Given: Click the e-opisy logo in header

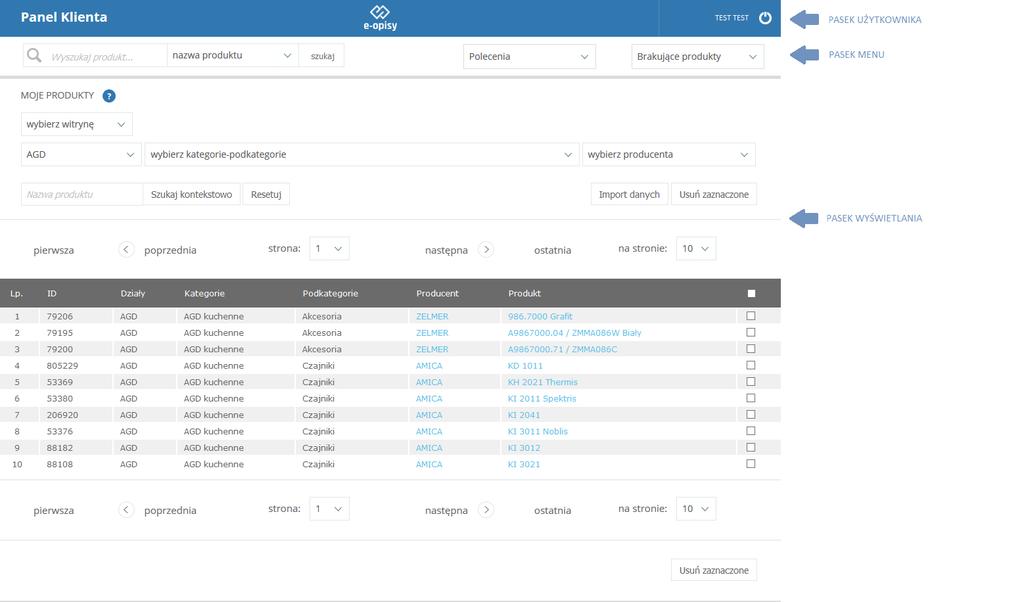Looking at the screenshot, I should (x=380, y=18).
